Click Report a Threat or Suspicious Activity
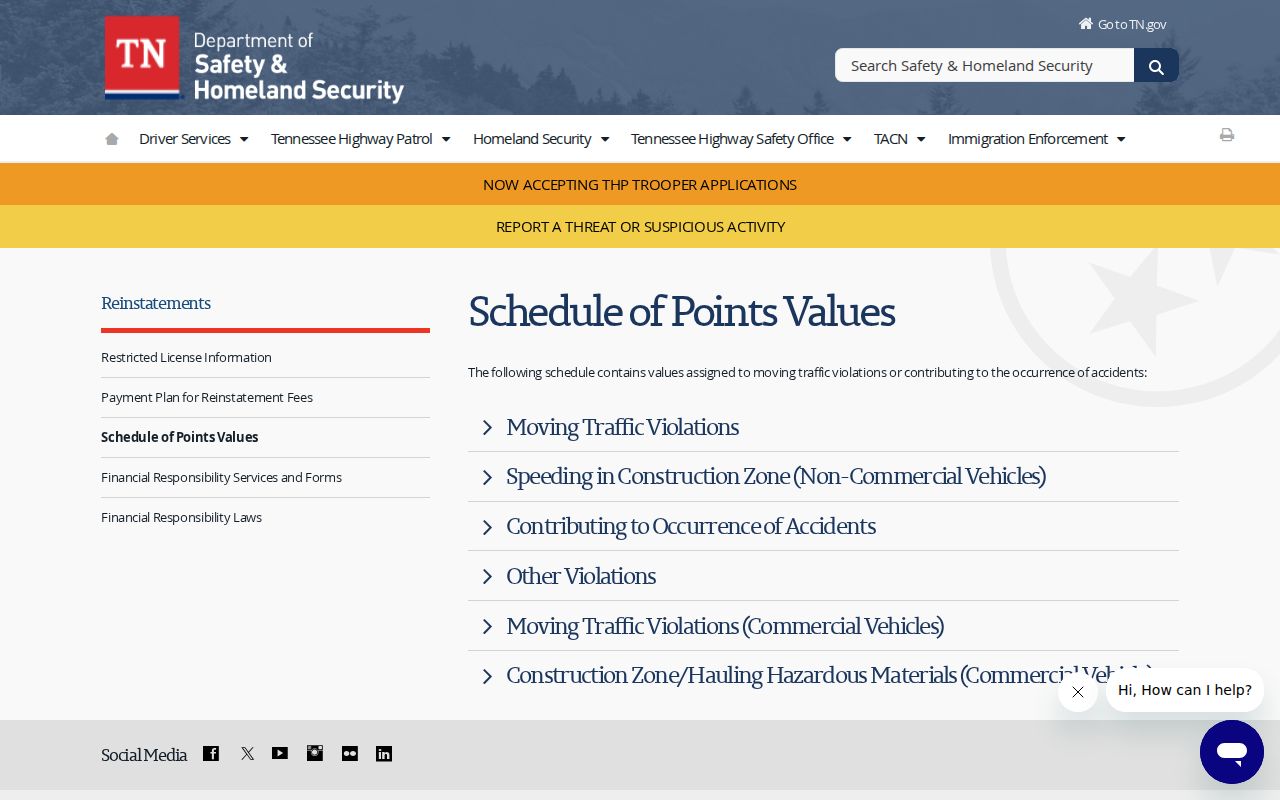The width and height of the screenshot is (1280, 800). (x=640, y=227)
